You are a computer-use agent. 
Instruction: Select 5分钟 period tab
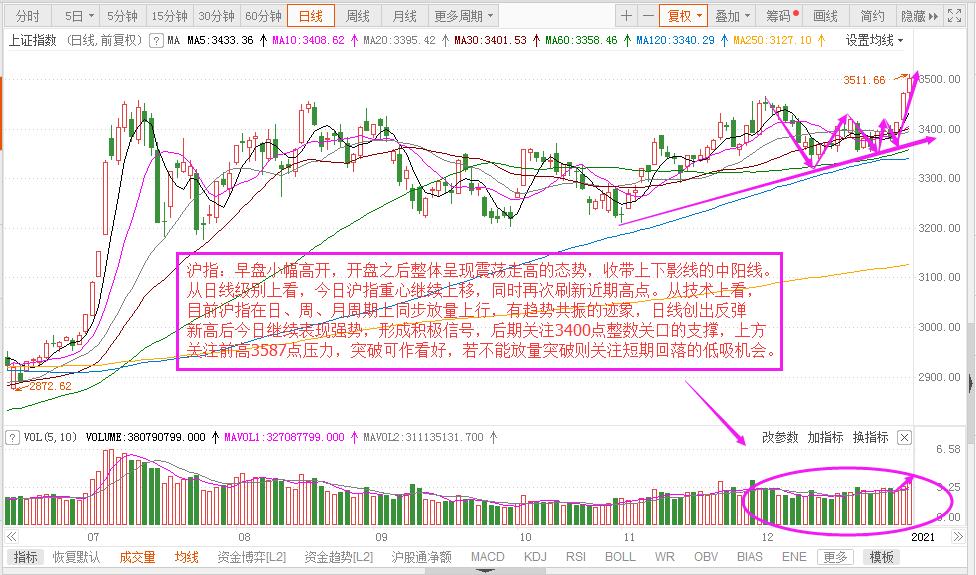(x=122, y=16)
